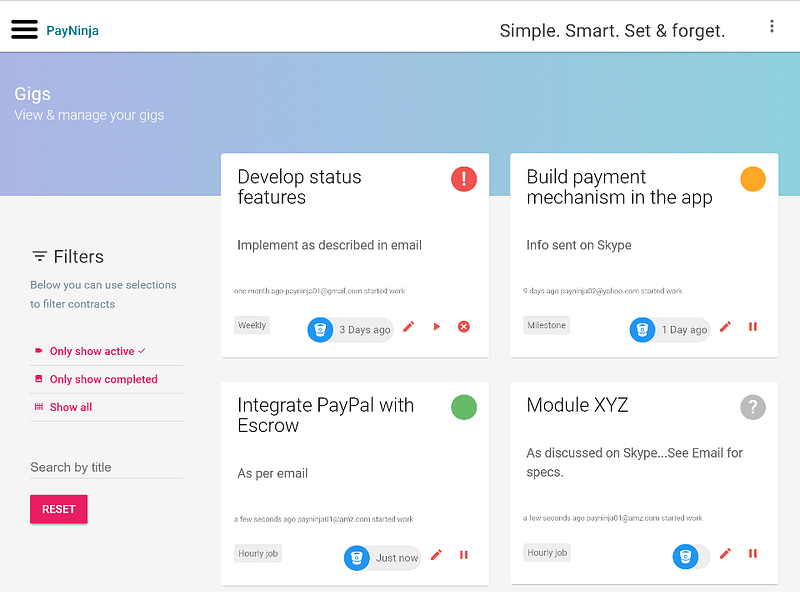This screenshot has height=600, width=800.
Task: Click 'As discussed on Skype' description text
Action: click(634, 462)
